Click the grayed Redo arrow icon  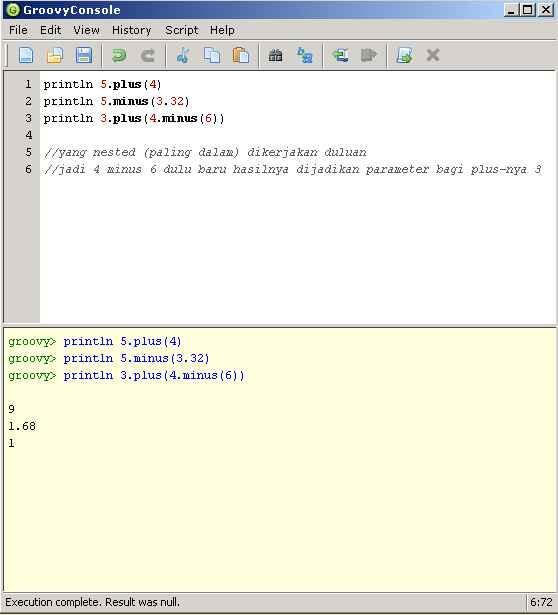(147, 55)
